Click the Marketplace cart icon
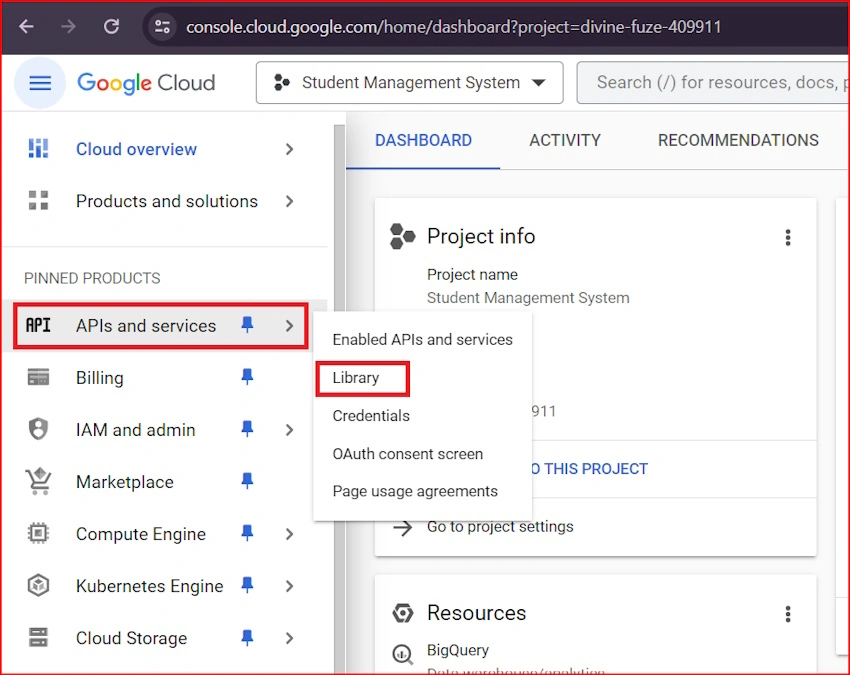The image size is (850, 675). (38, 481)
